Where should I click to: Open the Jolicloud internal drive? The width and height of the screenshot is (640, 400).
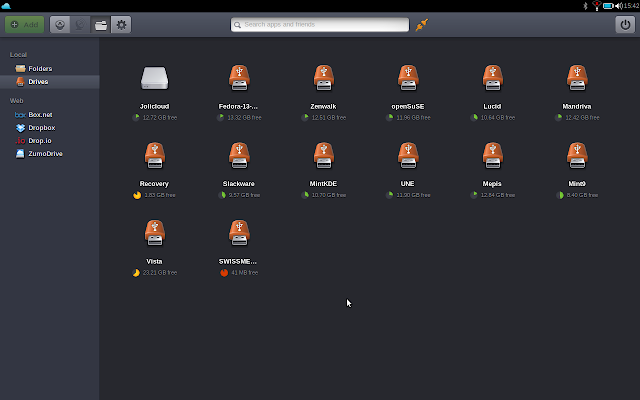click(153, 78)
